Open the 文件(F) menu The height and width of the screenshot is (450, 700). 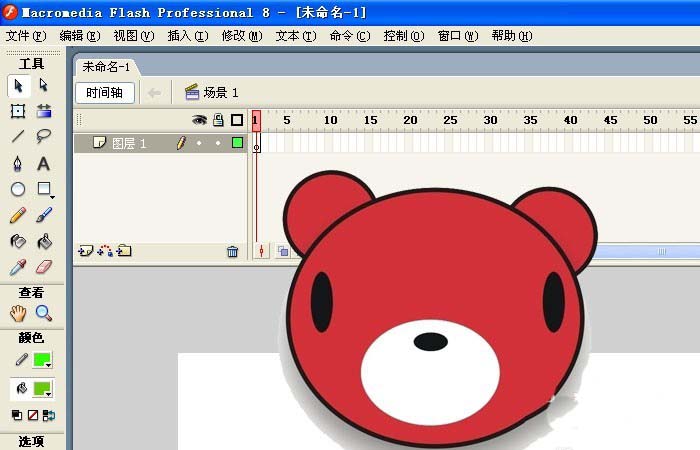tap(26, 36)
